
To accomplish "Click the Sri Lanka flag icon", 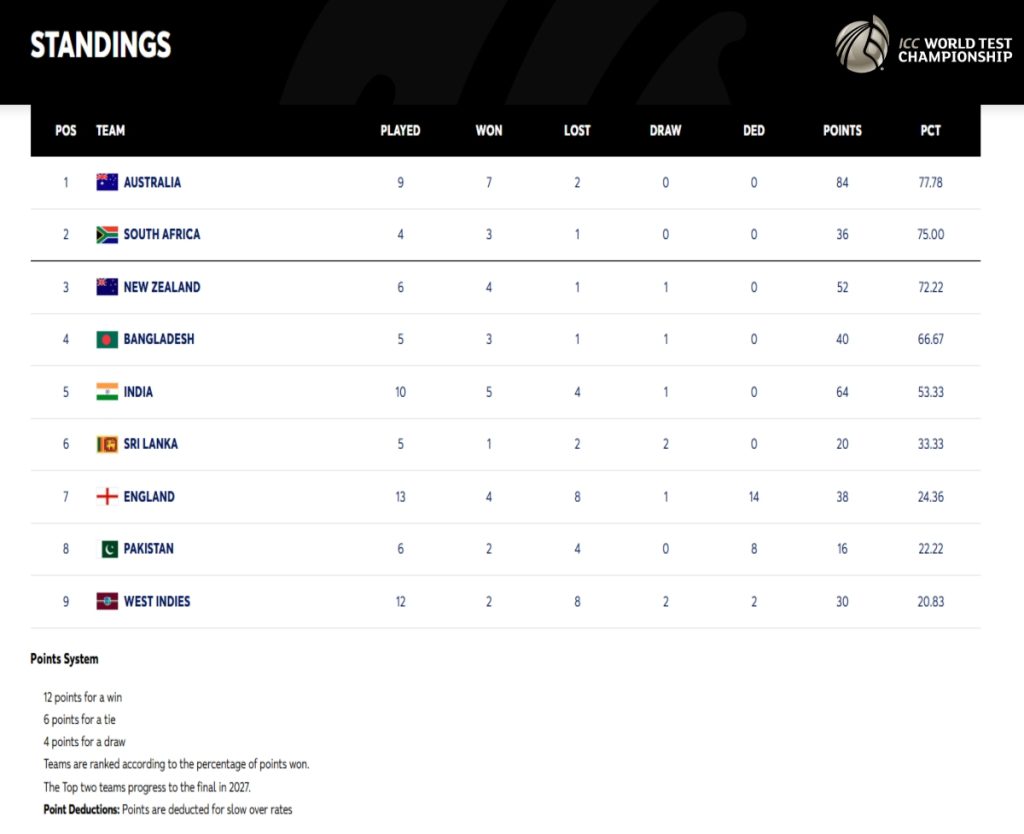I will (x=107, y=444).
